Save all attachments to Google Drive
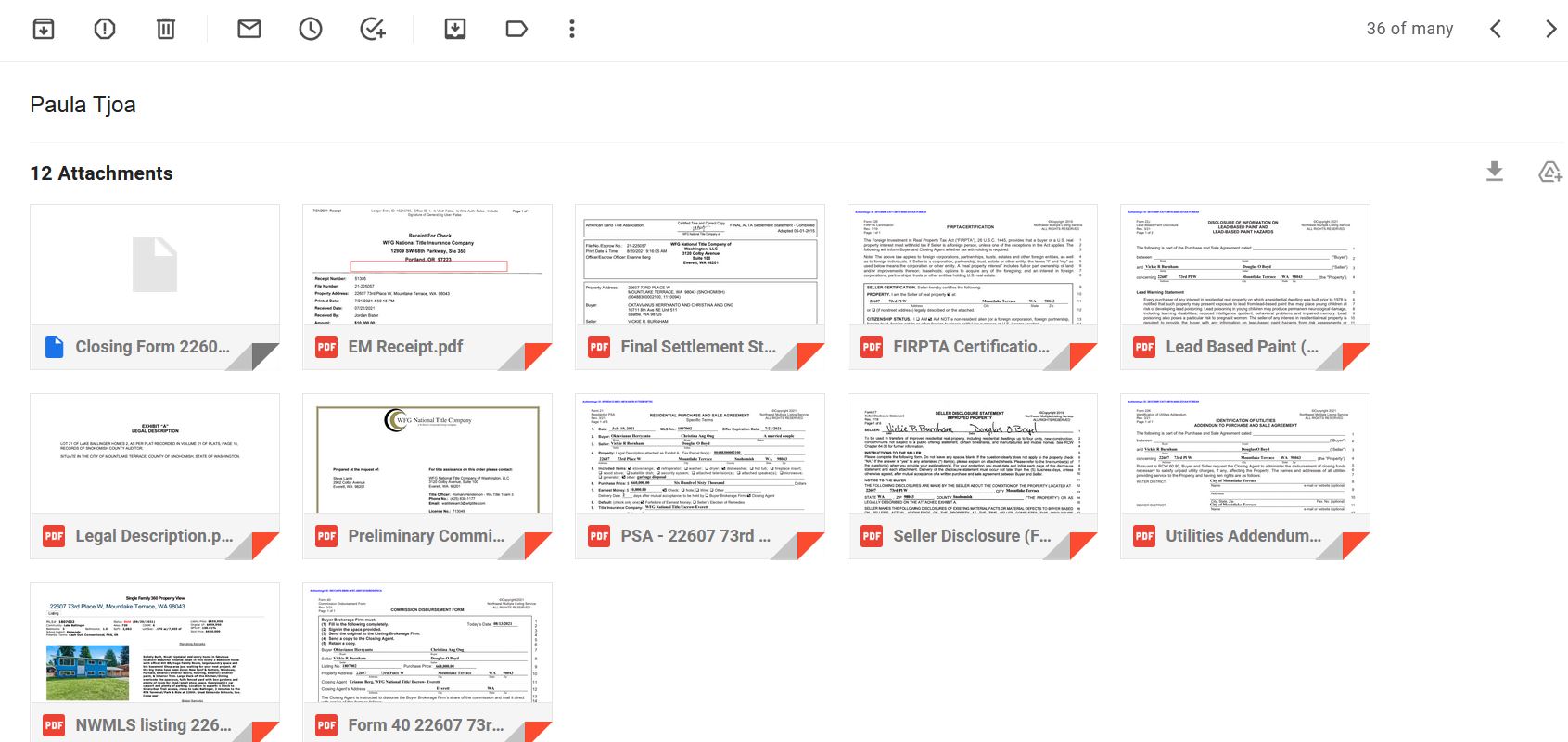Image resolution: width=1568 pixels, height=742 pixels. [1549, 172]
